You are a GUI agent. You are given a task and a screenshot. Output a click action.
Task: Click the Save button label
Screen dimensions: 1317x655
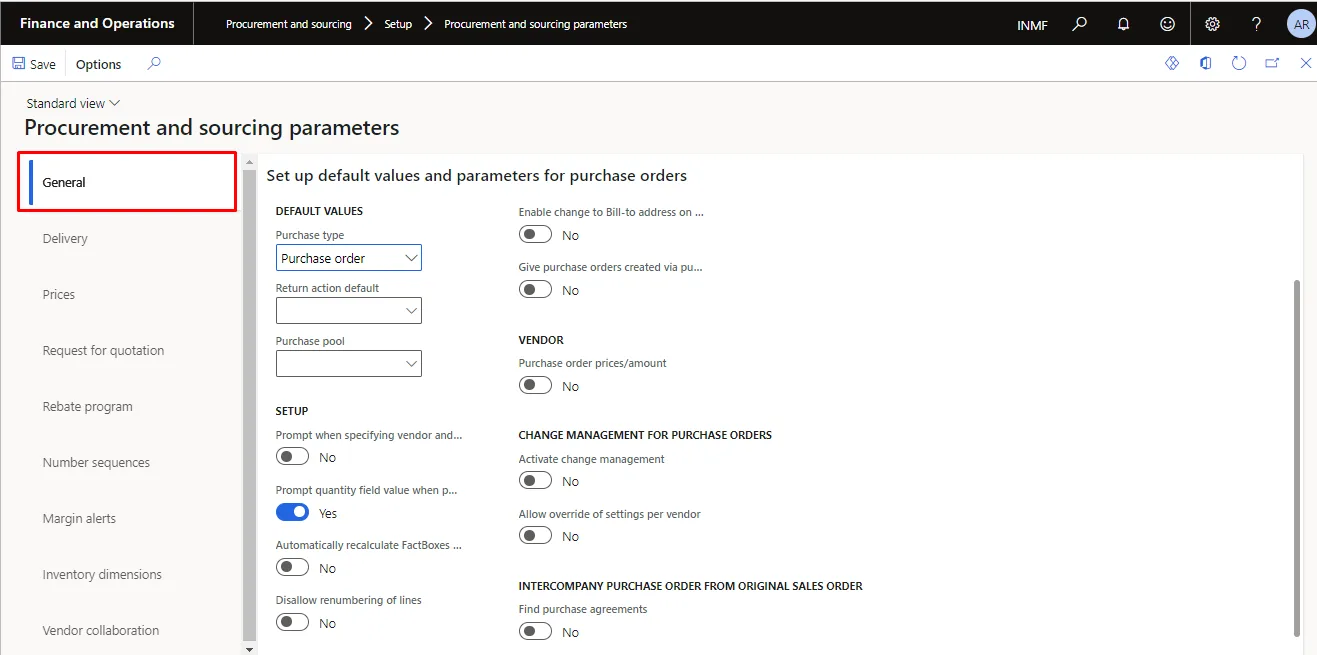click(x=43, y=64)
